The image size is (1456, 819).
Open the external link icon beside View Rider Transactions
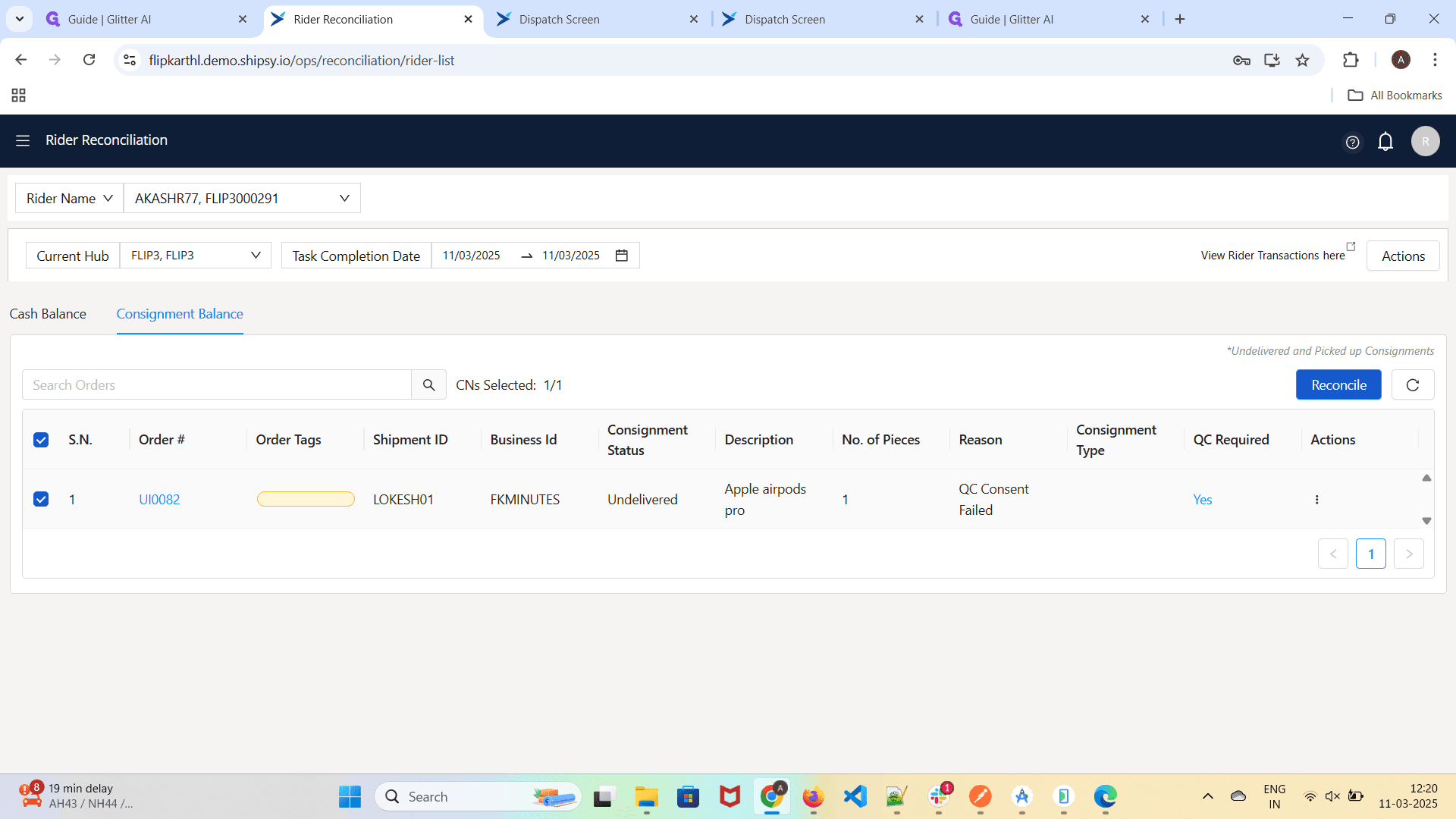(x=1351, y=246)
